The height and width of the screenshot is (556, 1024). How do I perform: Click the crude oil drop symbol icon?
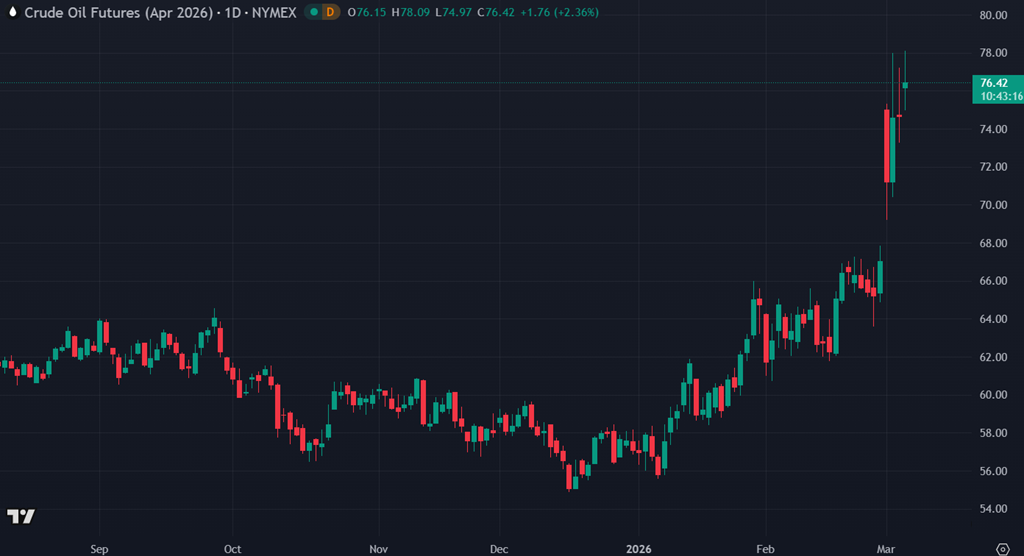click(11, 12)
